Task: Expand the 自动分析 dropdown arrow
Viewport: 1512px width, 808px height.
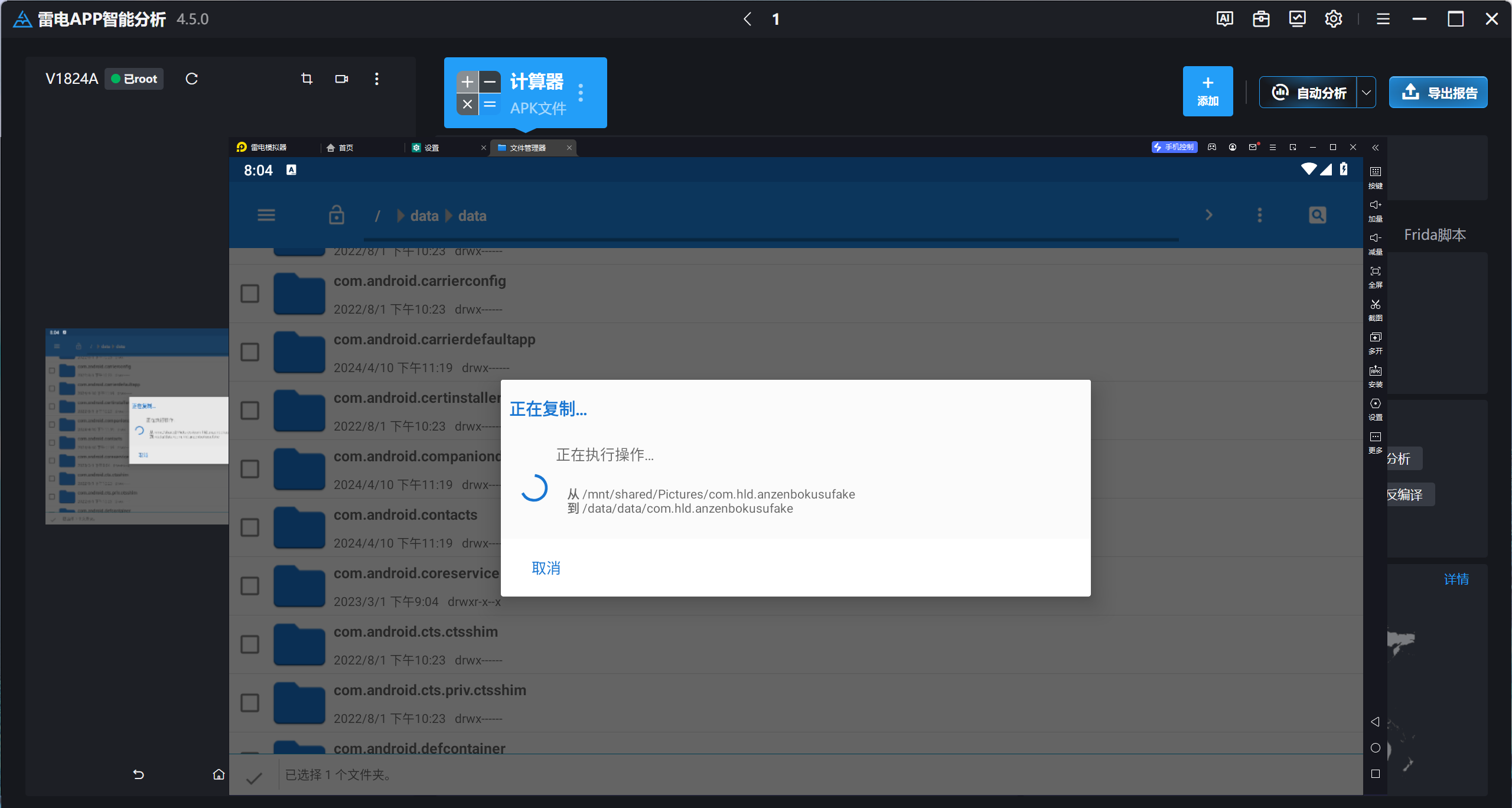Action: tap(1366, 93)
